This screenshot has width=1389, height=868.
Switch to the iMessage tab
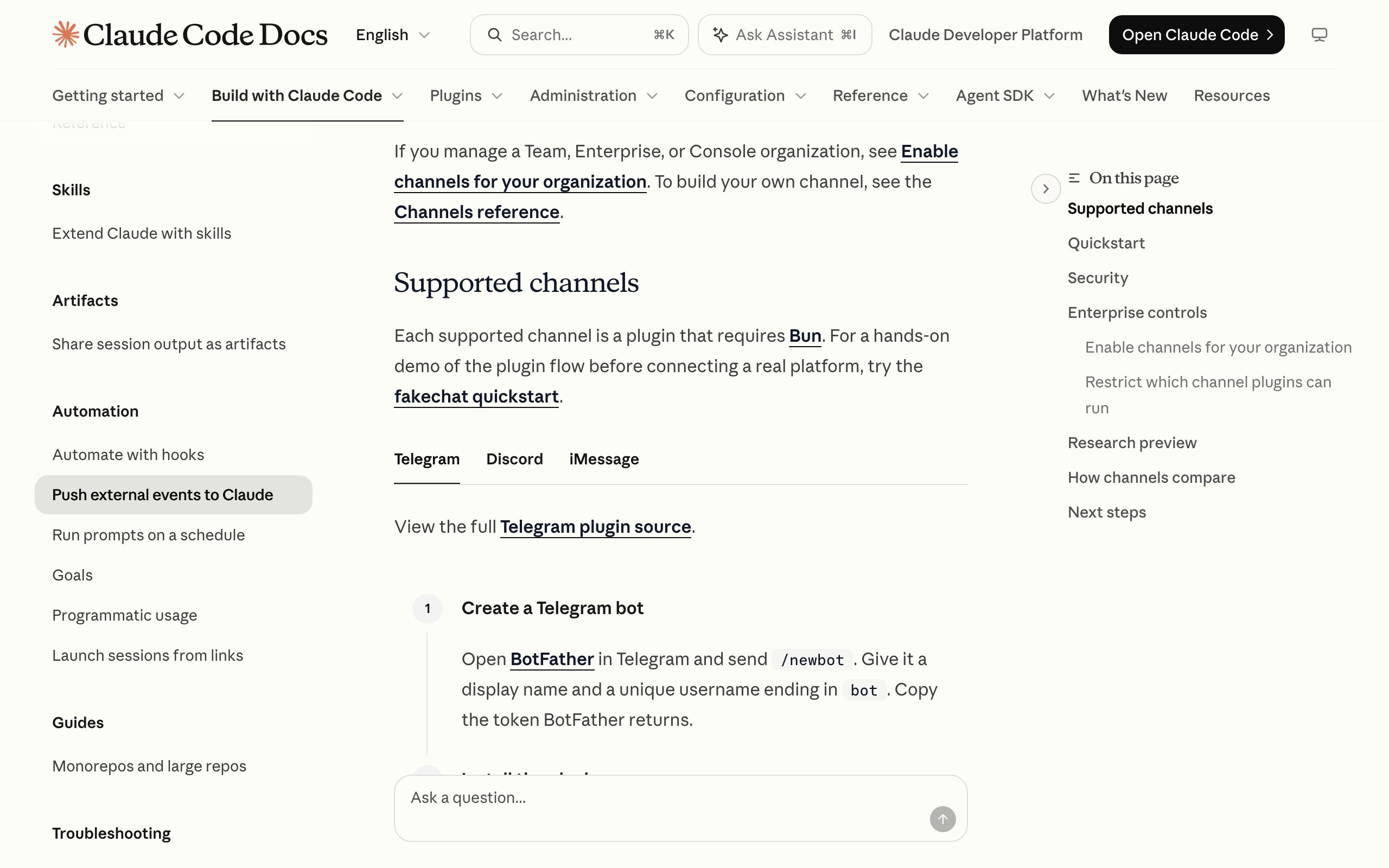pyautogui.click(x=604, y=459)
